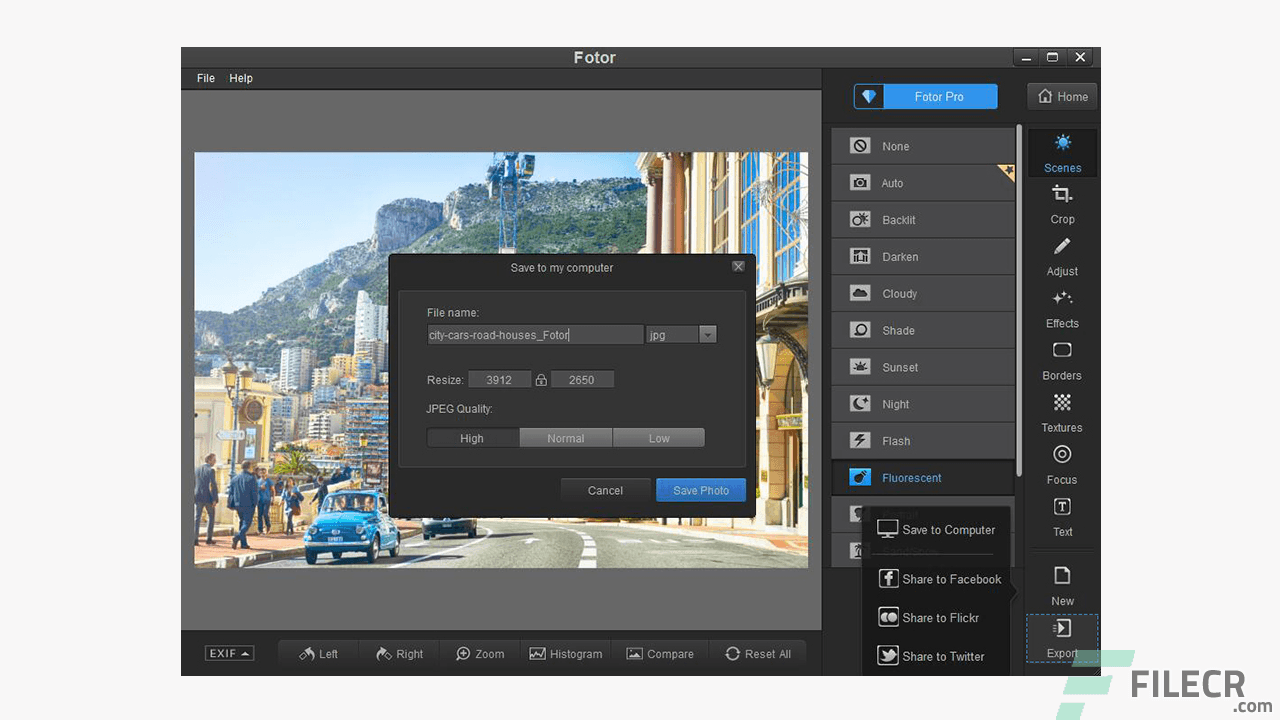
Task: Open the Textures panel
Action: [x=1062, y=413]
